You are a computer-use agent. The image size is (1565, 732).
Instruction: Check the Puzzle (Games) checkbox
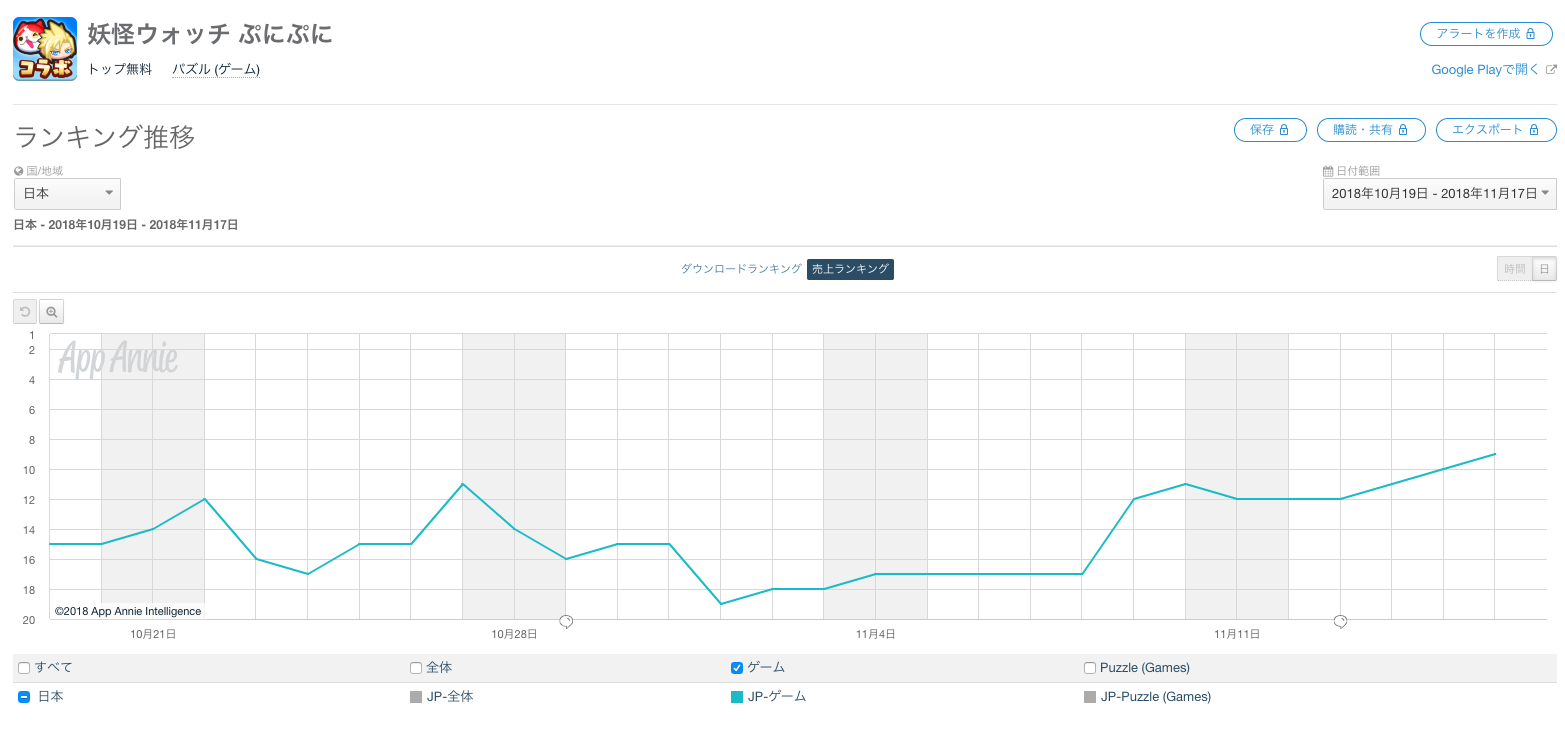pos(1090,668)
